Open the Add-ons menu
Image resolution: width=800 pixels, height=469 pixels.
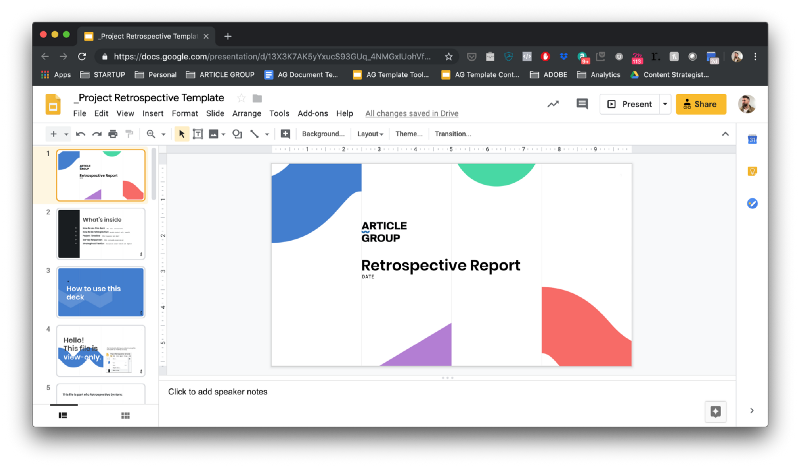click(313, 113)
